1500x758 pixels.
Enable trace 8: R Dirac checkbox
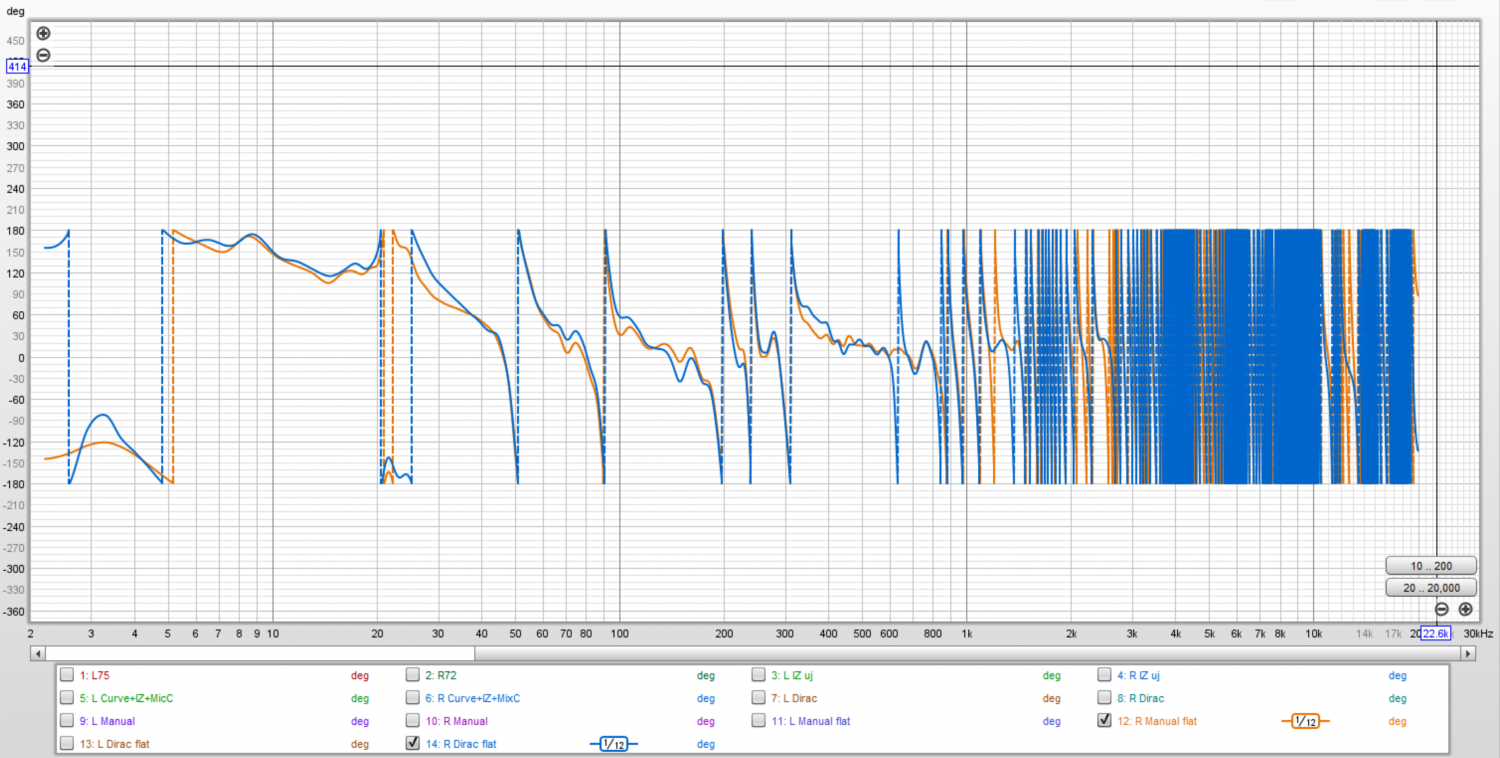point(1105,698)
